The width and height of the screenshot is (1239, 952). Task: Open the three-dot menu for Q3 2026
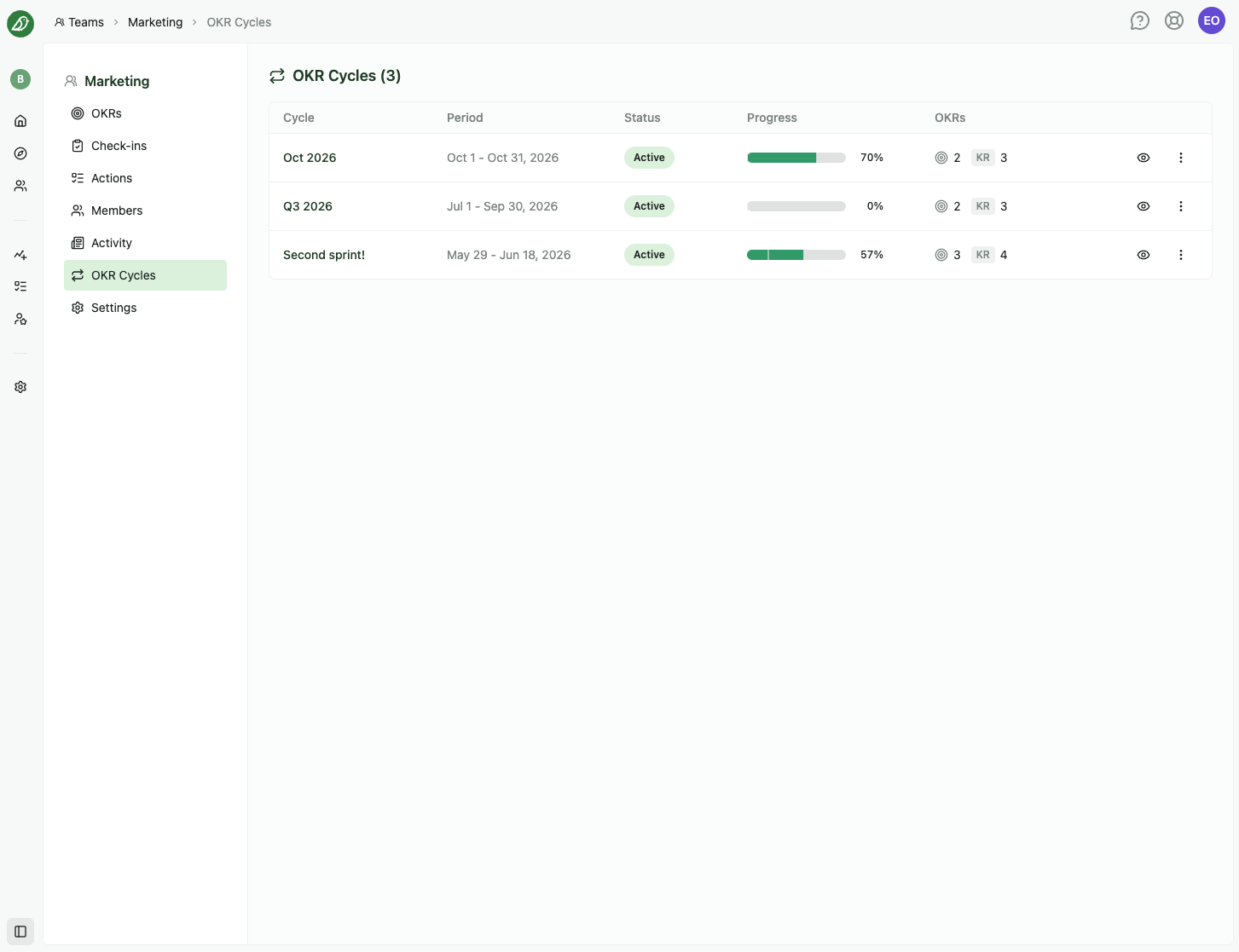[1181, 206]
